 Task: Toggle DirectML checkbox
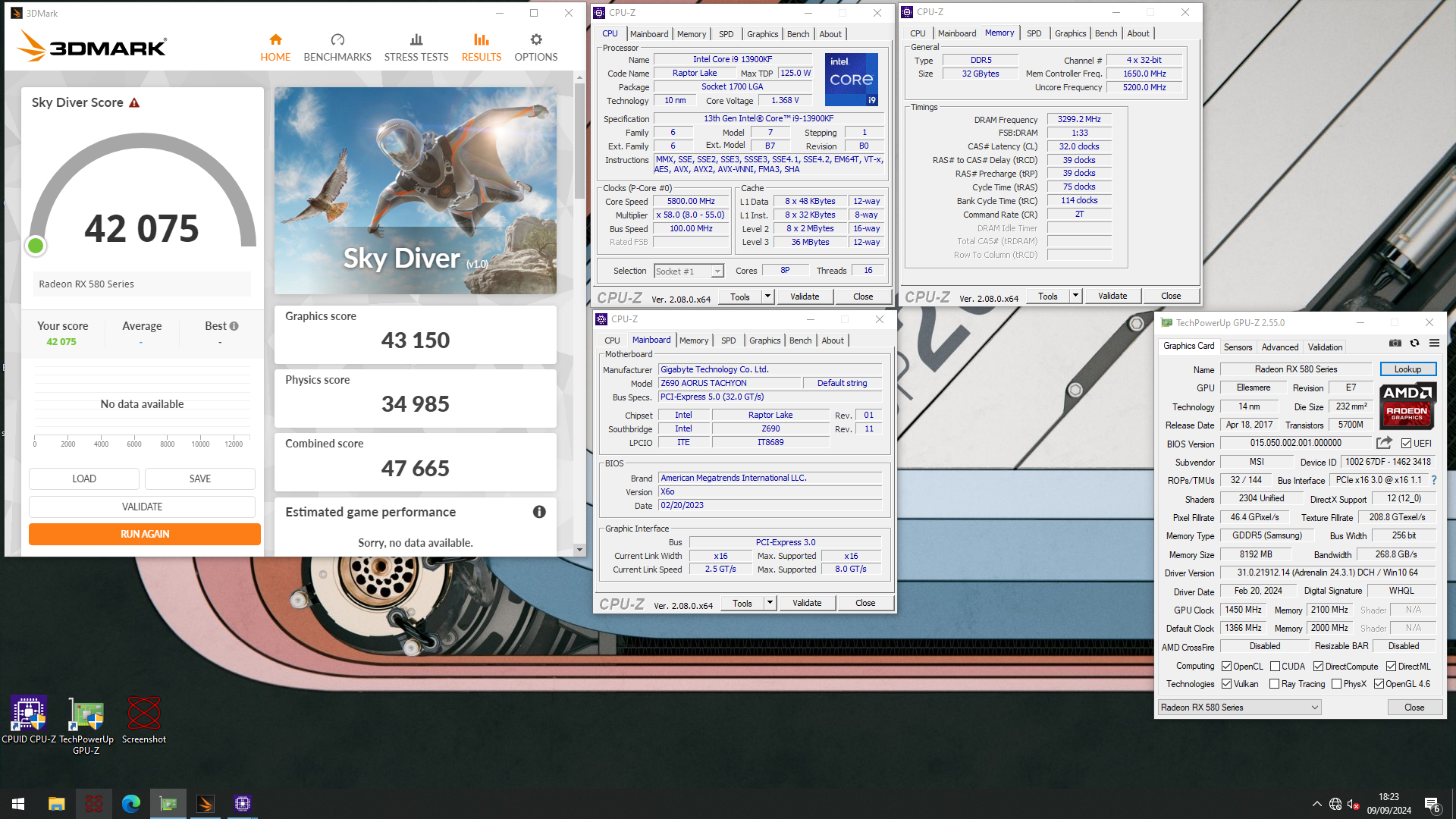coord(1391,667)
